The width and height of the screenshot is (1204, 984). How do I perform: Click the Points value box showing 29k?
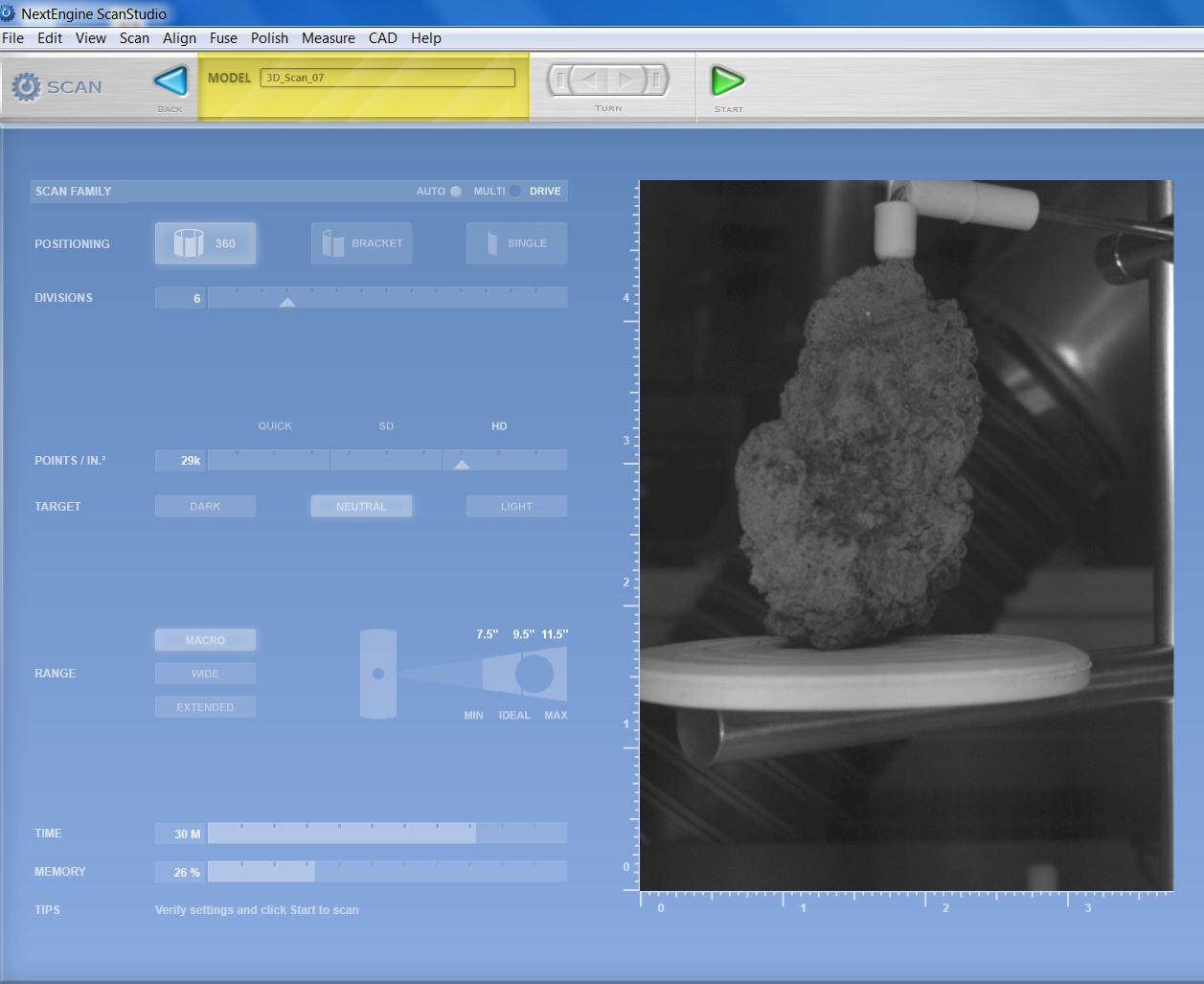tap(180, 461)
